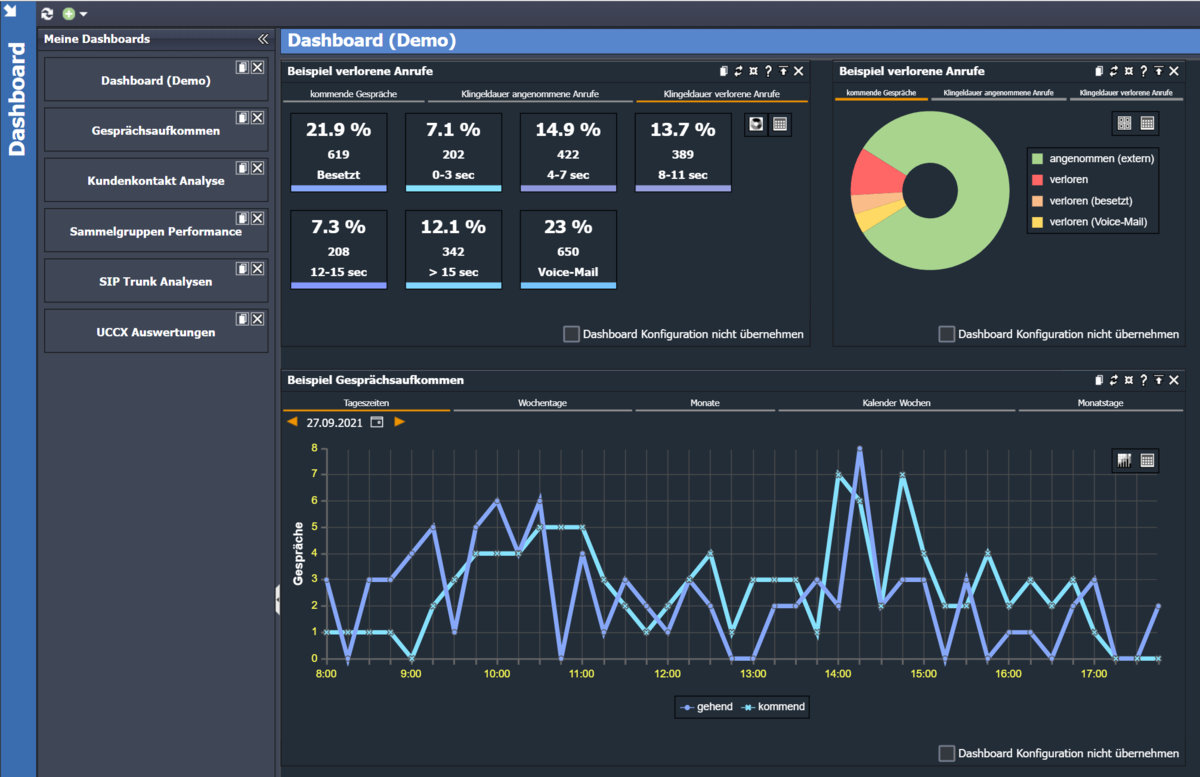Screen dimensions: 1200x777
Task: Switch the pie chart widget to tiles view
Action: (1124, 123)
